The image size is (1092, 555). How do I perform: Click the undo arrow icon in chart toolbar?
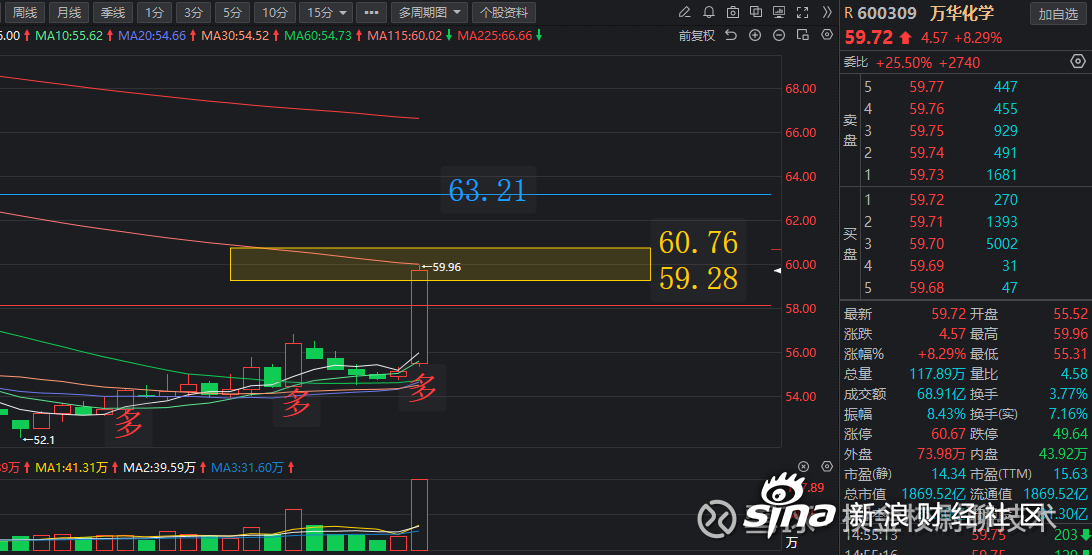tap(731, 36)
